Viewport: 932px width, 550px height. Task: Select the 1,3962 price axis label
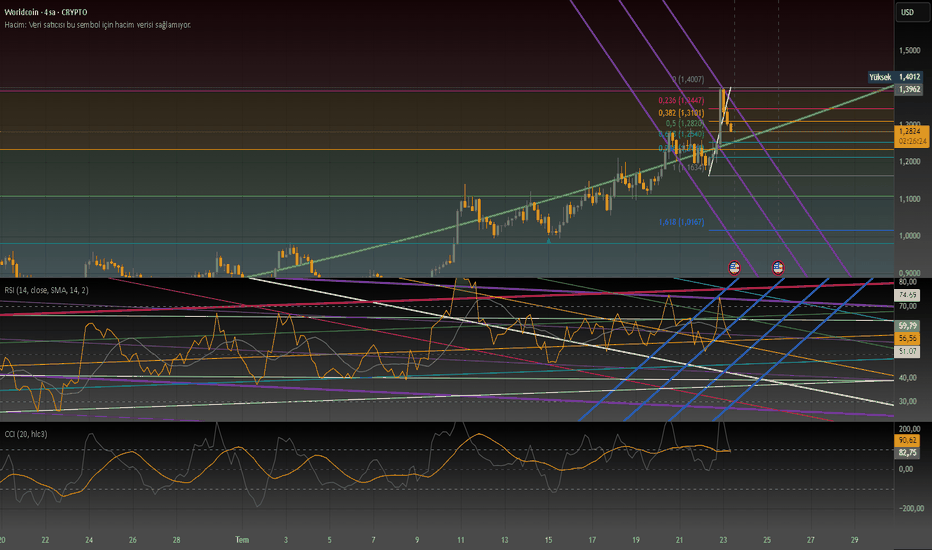pos(909,89)
